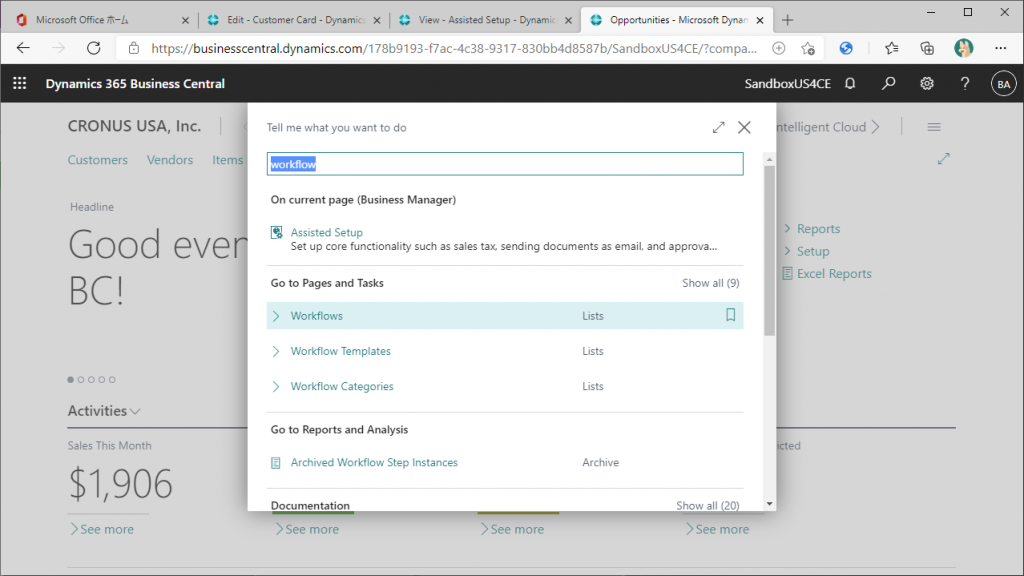Click See more under Sales This Month

click(102, 529)
